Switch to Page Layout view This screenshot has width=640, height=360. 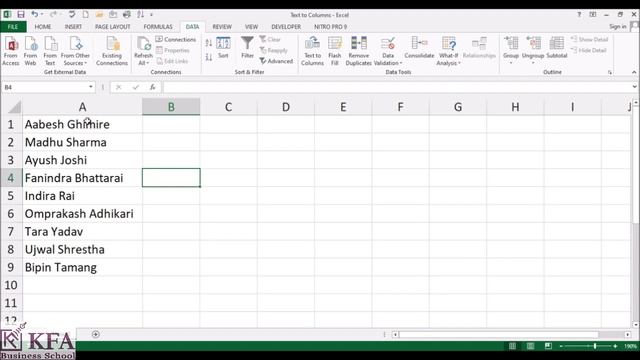[x=530, y=346]
